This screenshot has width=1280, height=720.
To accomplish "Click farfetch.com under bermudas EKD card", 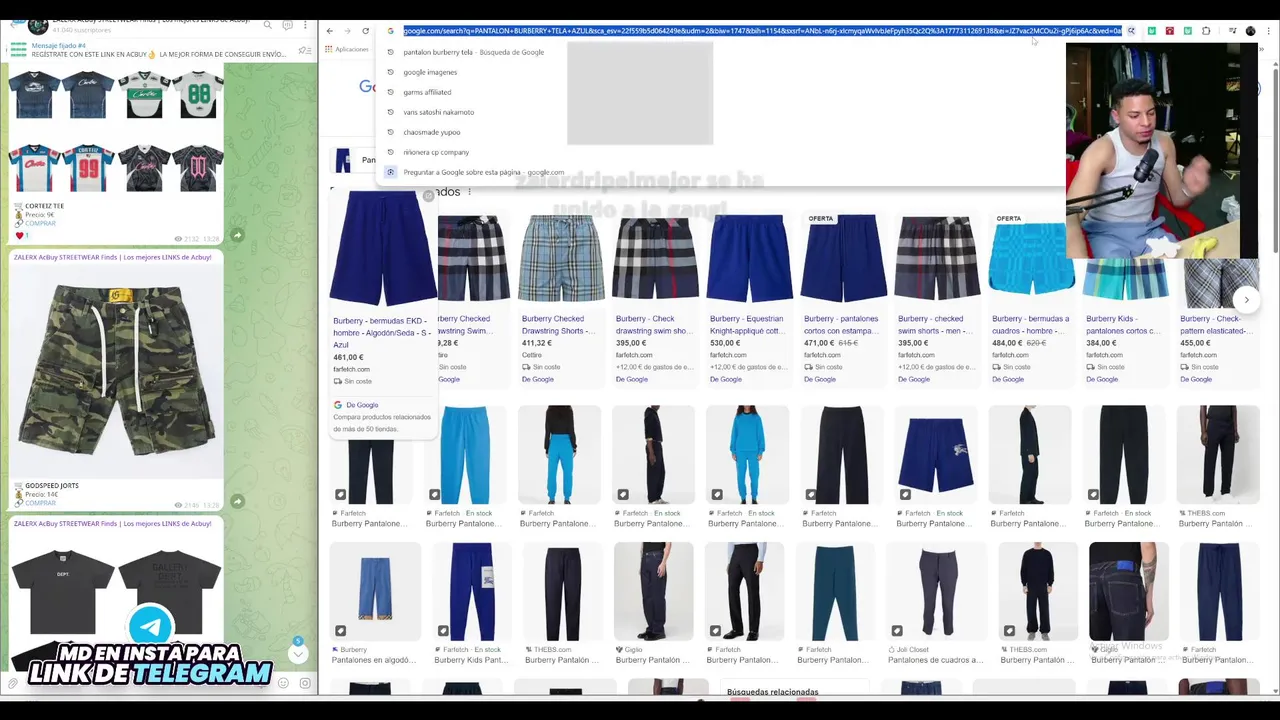I will (x=351, y=369).
